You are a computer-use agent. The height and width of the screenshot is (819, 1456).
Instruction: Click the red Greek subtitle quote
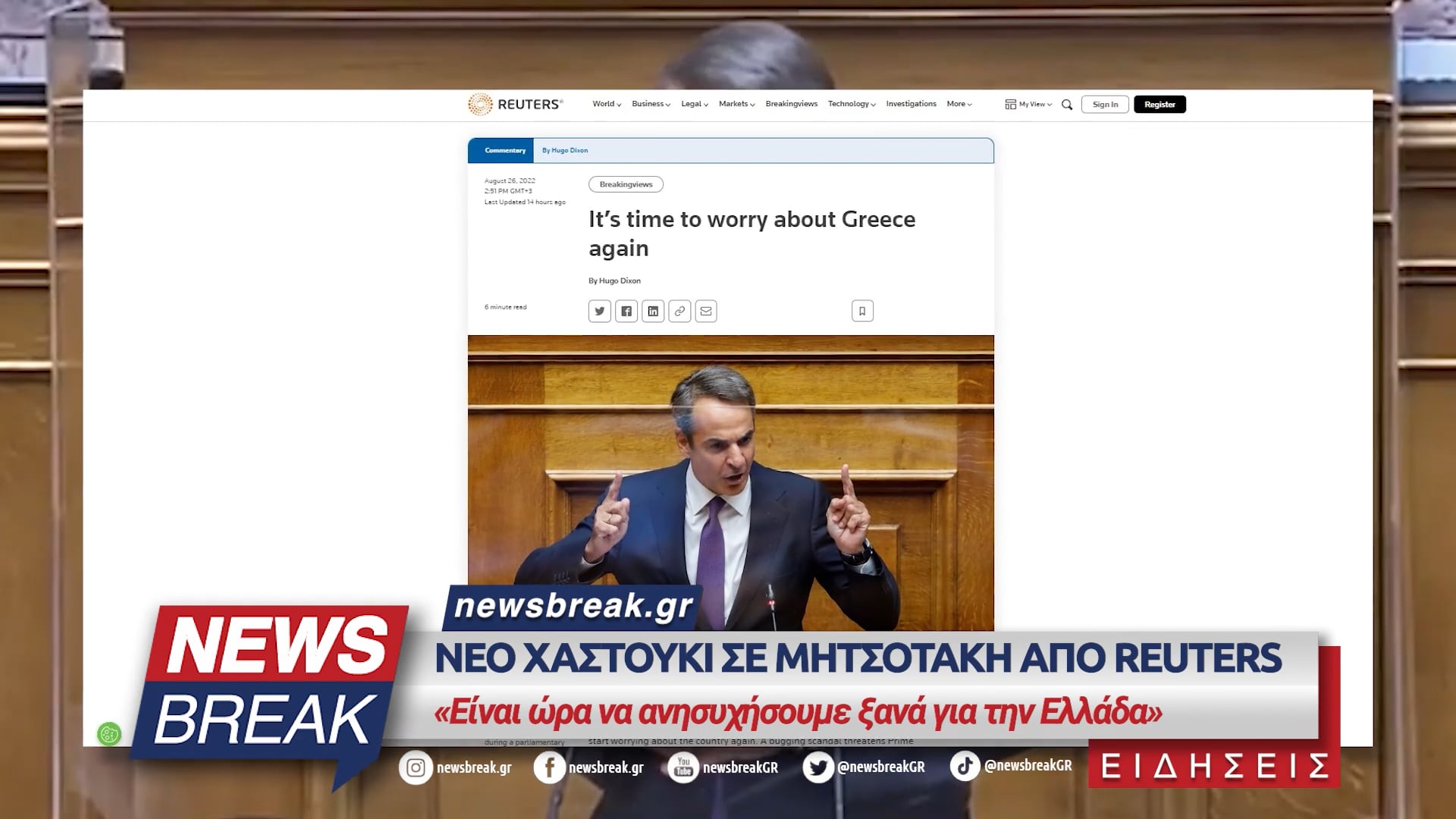(x=798, y=711)
